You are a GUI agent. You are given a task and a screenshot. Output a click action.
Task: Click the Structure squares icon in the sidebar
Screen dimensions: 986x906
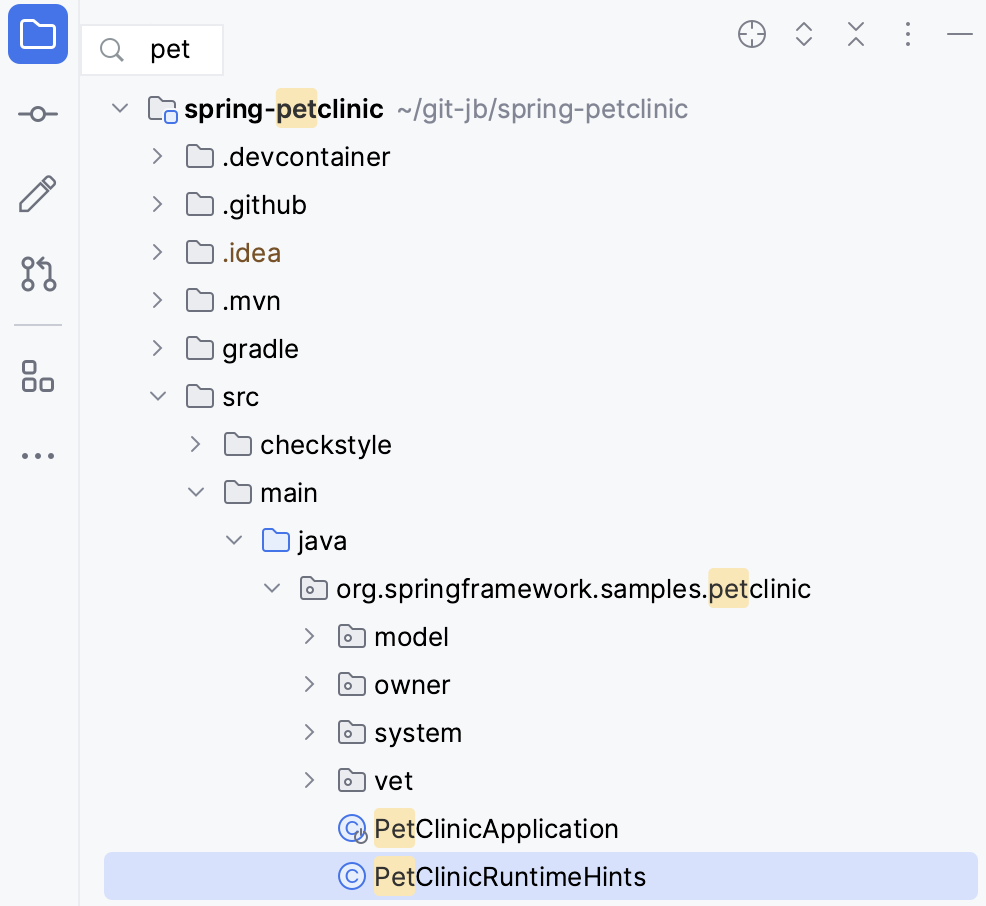click(36, 376)
